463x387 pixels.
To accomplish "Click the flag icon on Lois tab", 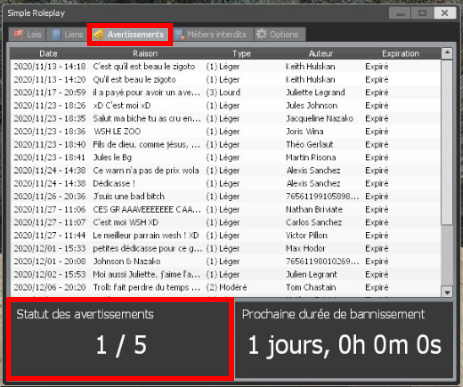I will (19, 34).
